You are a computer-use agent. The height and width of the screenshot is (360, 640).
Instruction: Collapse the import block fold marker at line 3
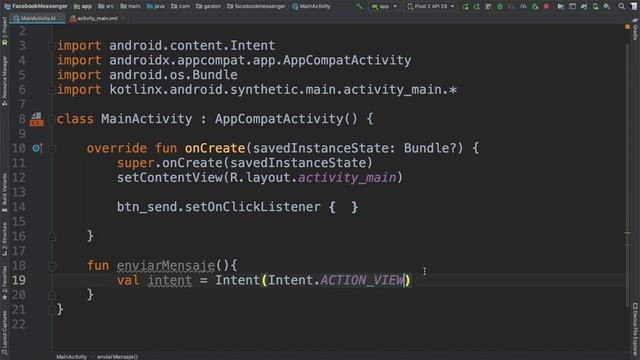(51, 46)
